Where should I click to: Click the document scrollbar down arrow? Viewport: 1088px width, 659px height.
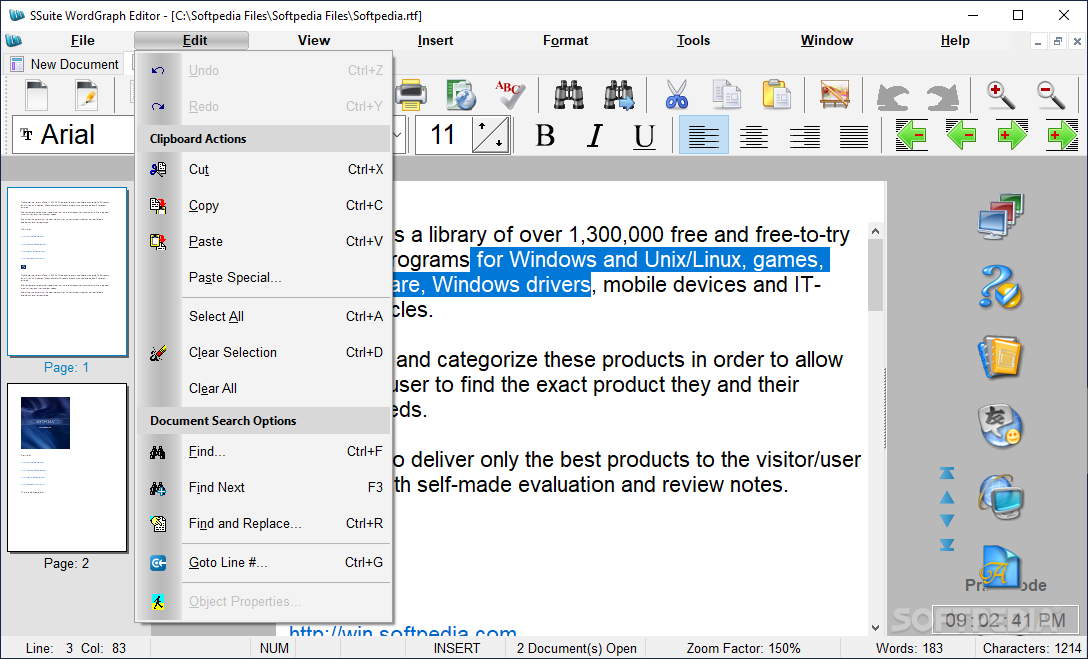pyautogui.click(x=876, y=628)
